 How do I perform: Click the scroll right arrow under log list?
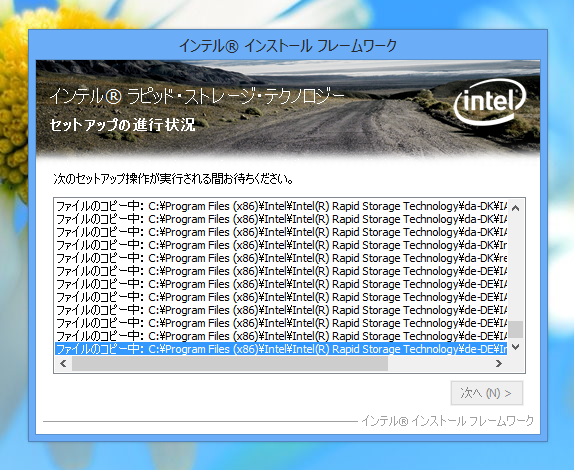499,363
